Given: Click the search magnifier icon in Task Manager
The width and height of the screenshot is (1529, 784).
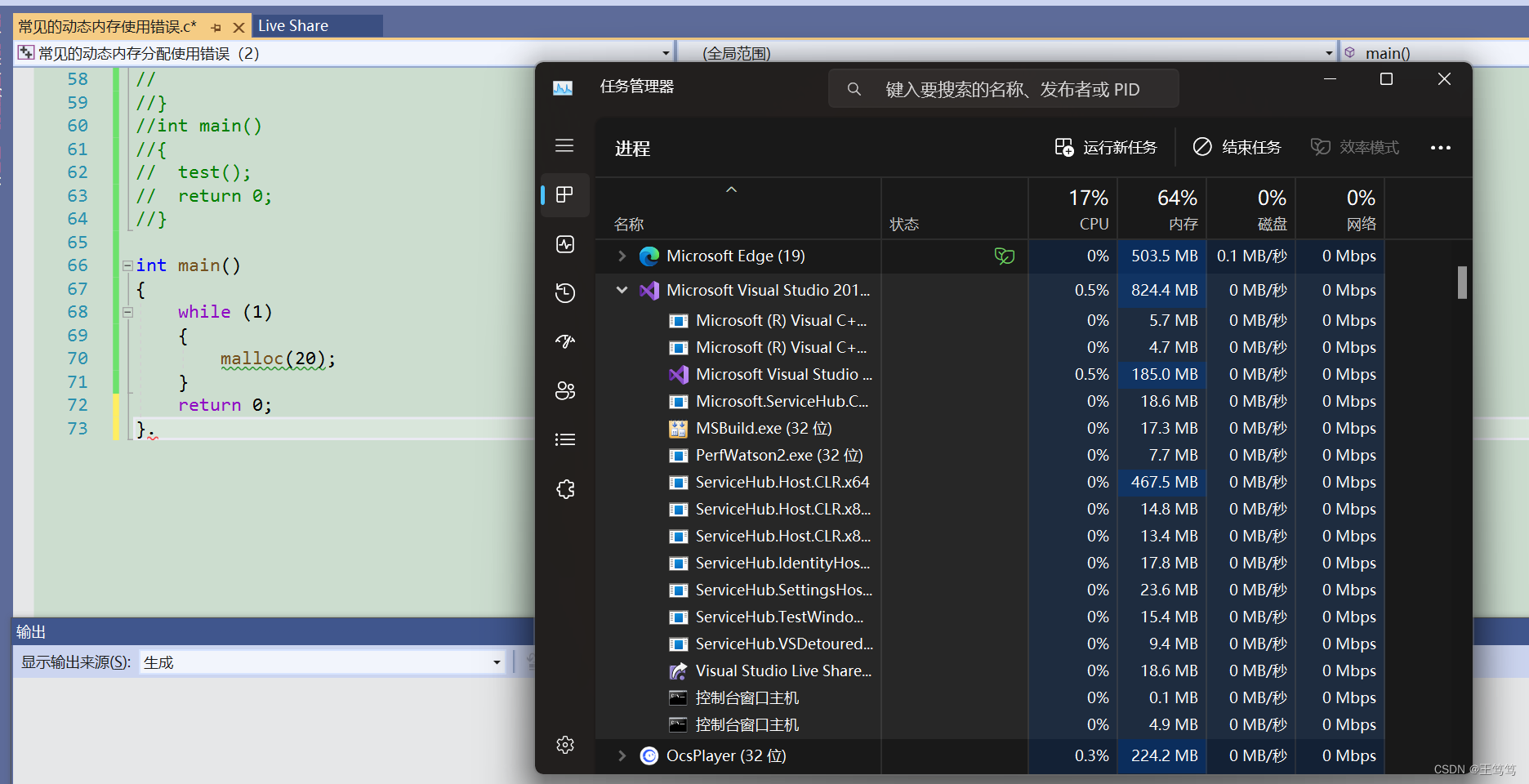Looking at the screenshot, I should 854,89.
